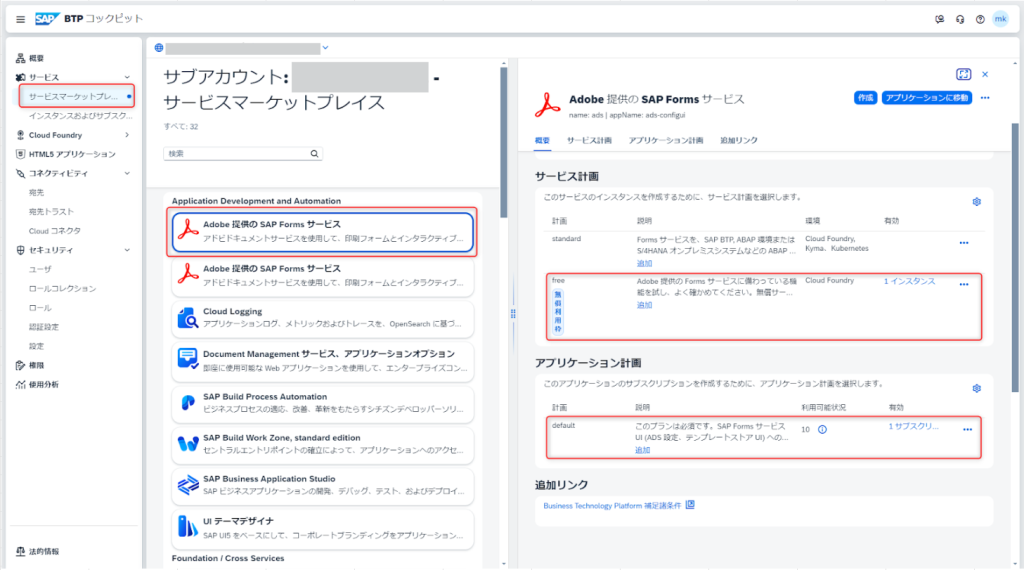Open the 1 インスタンス link
This screenshot has width=1024, height=570.
pos(909,281)
